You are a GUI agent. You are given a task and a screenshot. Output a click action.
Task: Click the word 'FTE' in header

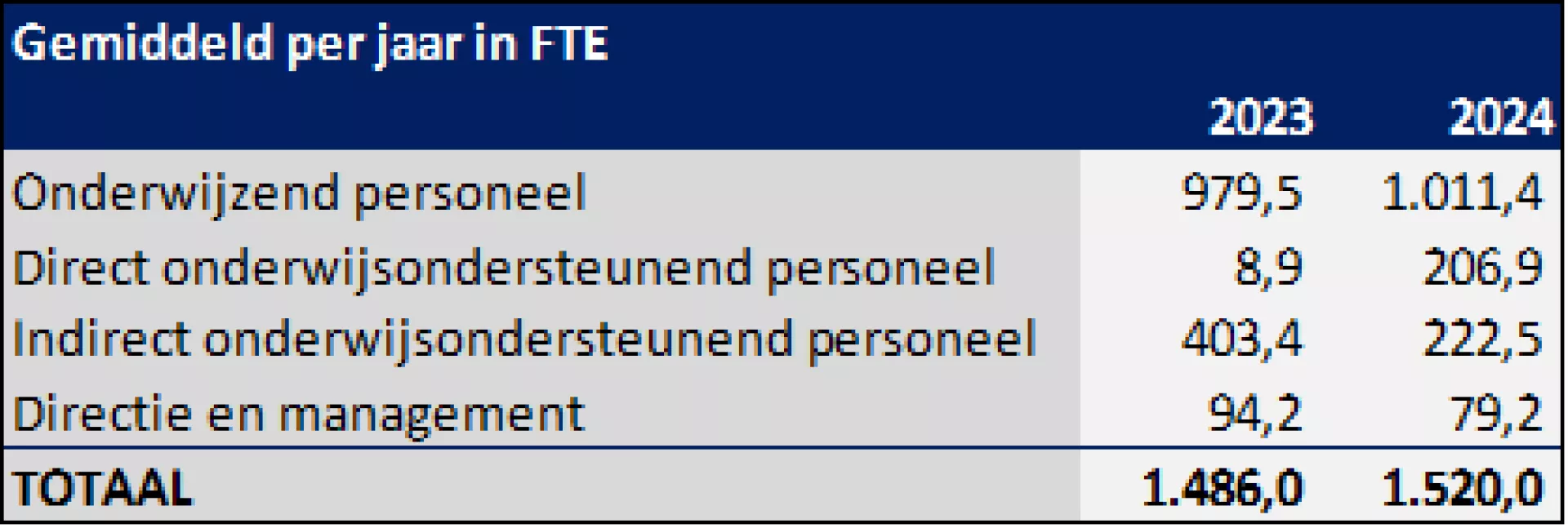569,43
